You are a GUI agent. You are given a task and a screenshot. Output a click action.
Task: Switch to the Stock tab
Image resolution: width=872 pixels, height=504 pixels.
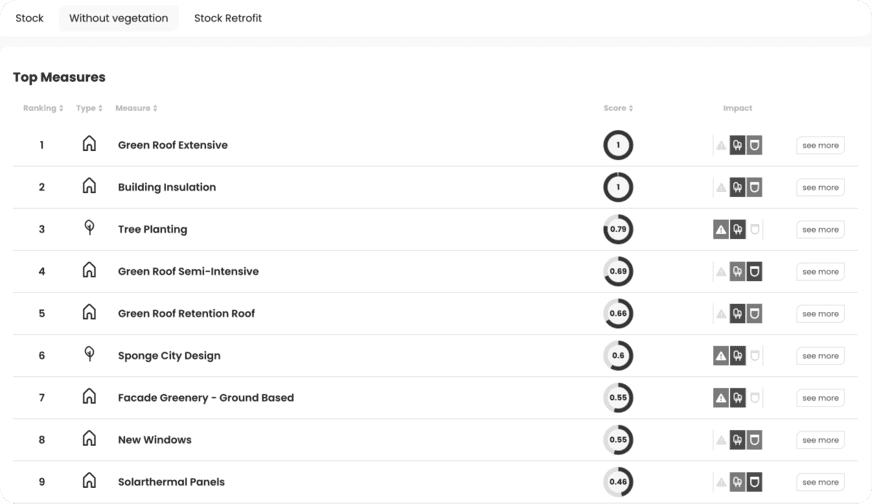[29, 18]
